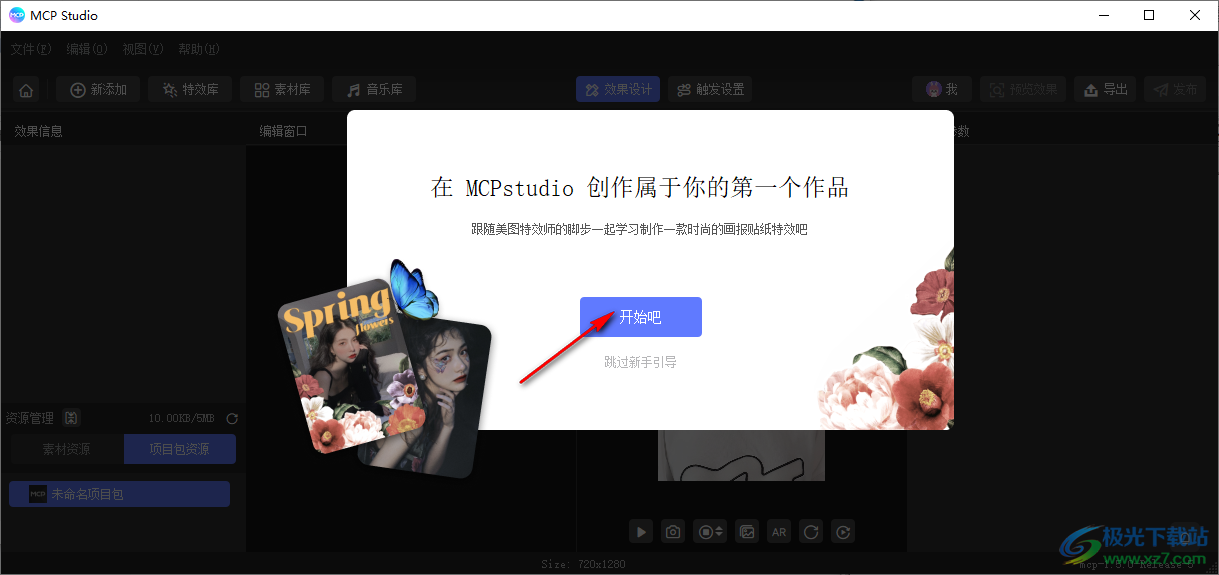The height and width of the screenshot is (575, 1219).
Task: Click the play preview button
Action: pos(641,532)
